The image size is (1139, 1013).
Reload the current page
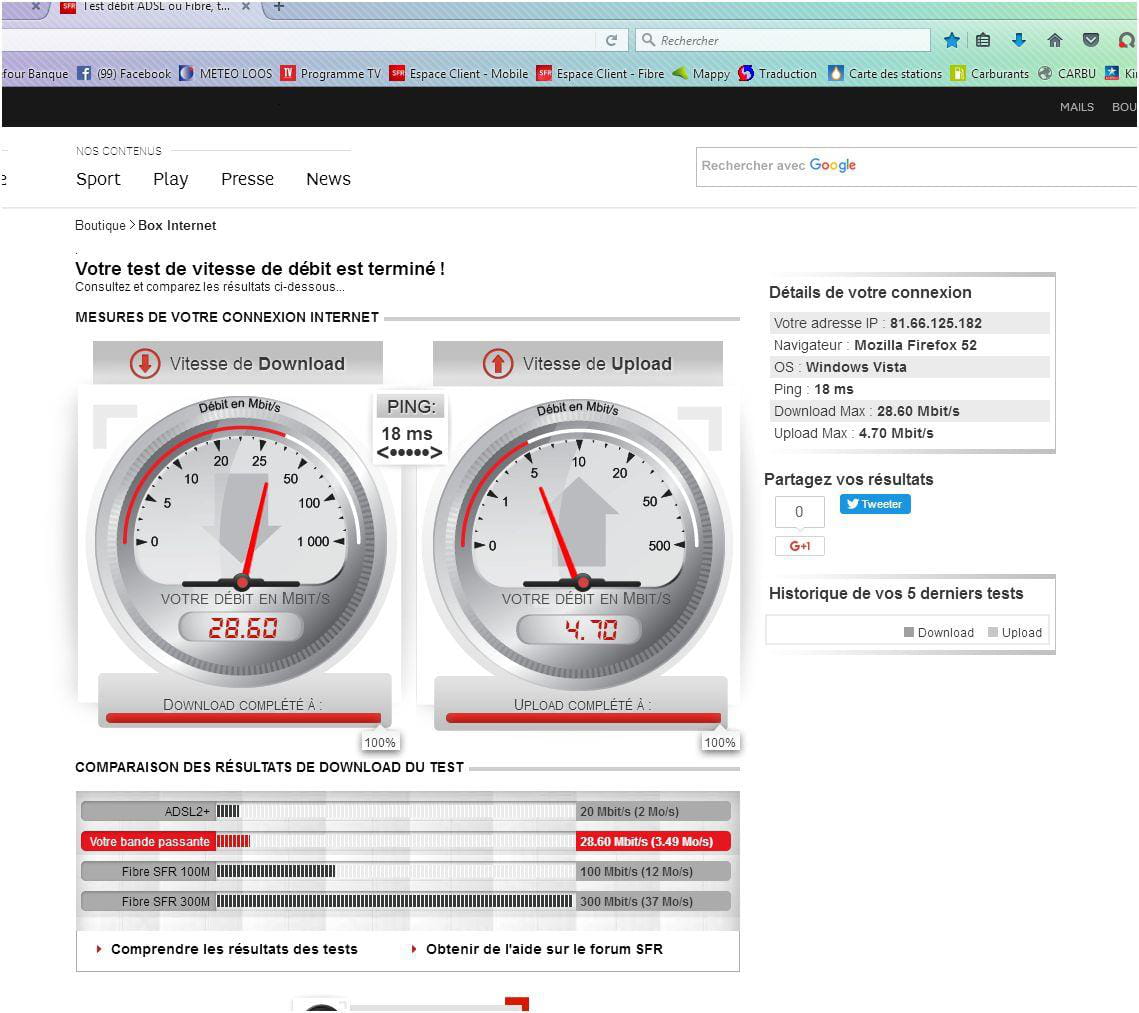tap(612, 41)
